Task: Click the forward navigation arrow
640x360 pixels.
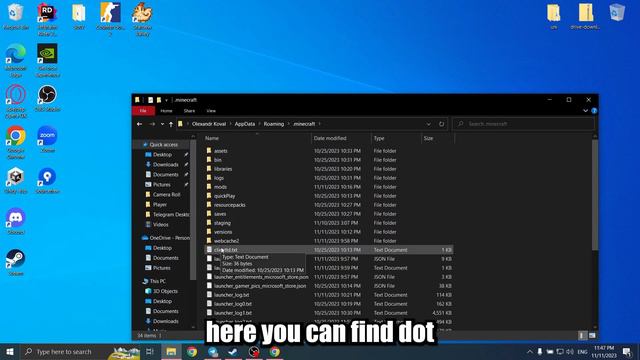Action: (x=152, y=124)
